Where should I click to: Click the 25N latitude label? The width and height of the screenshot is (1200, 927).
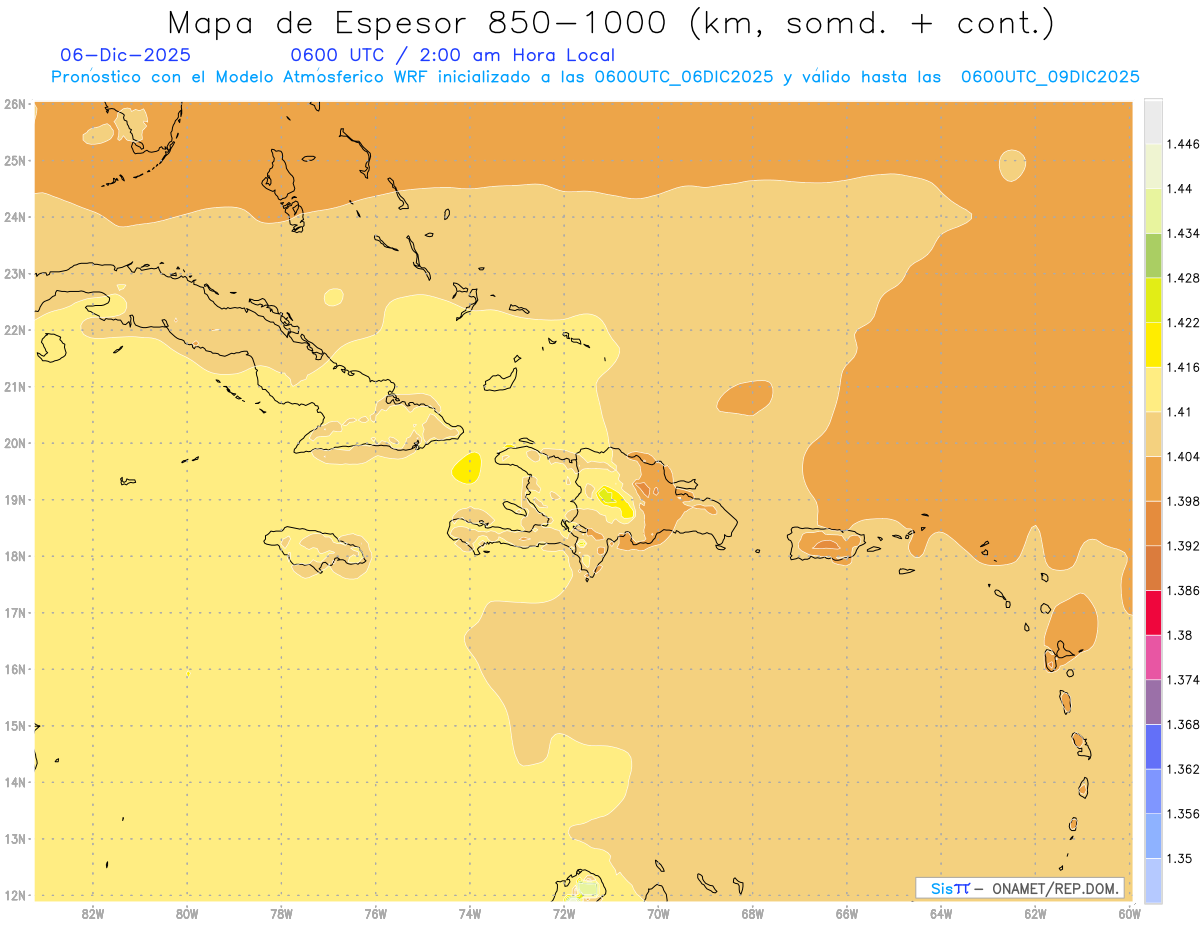(x=14, y=160)
